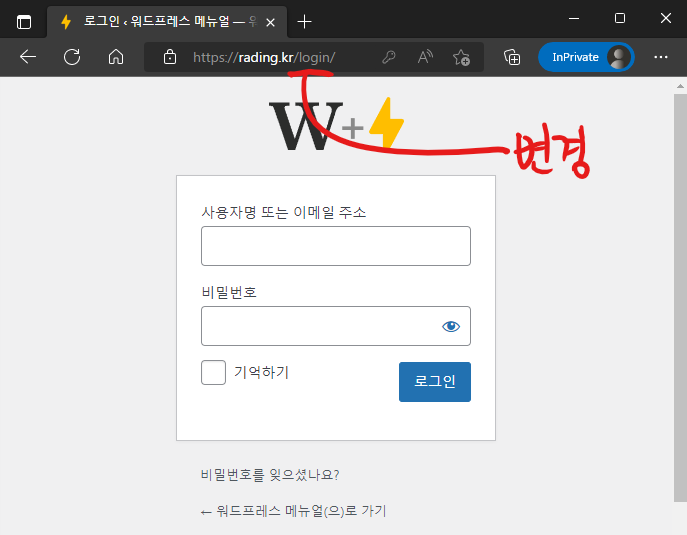Viewport: 687px width, 535px height.
Task: Open Settings and more ellipsis menu
Action: point(661,57)
